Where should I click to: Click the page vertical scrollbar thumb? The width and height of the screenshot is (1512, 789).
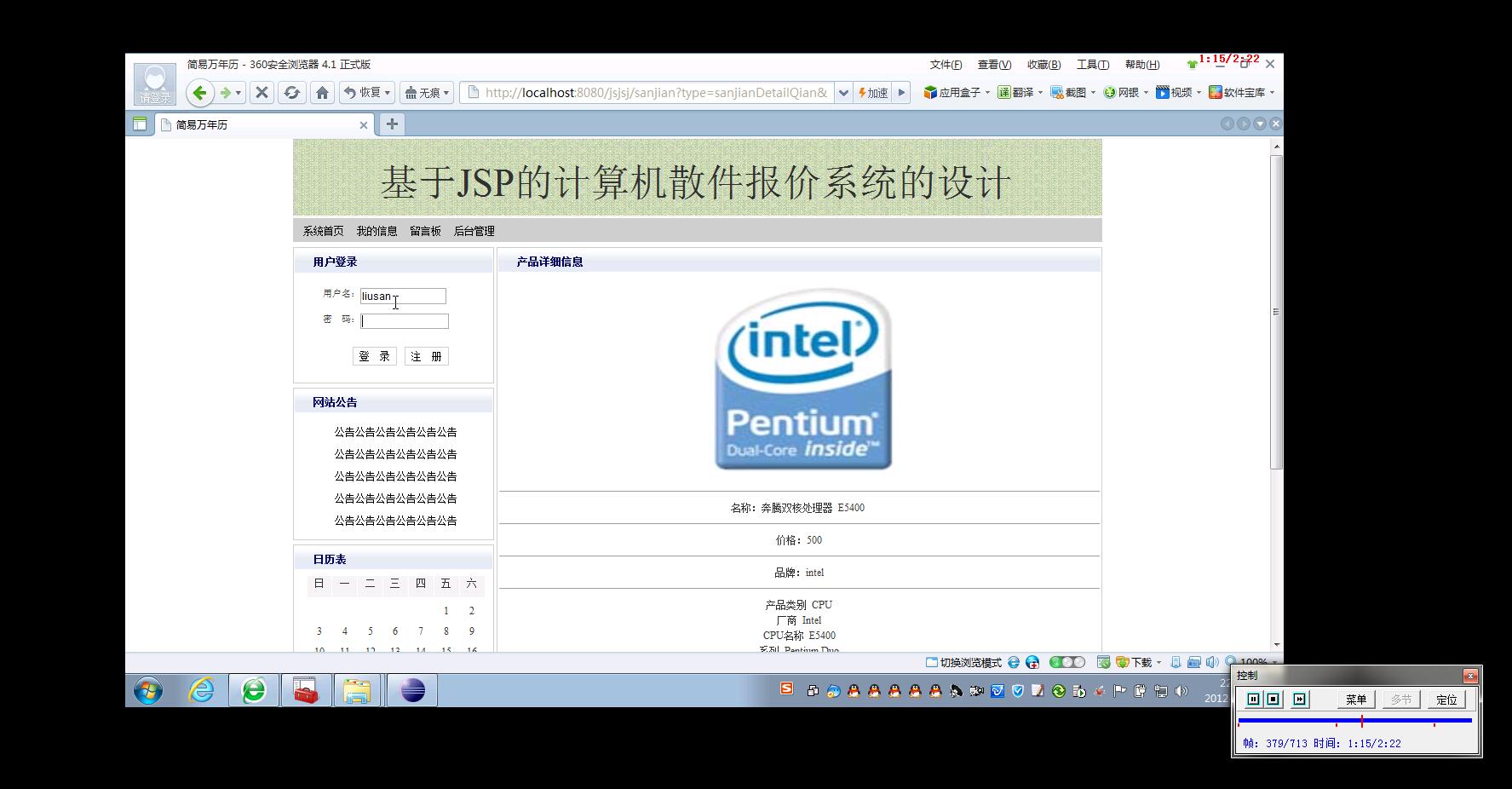(x=1276, y=312)
